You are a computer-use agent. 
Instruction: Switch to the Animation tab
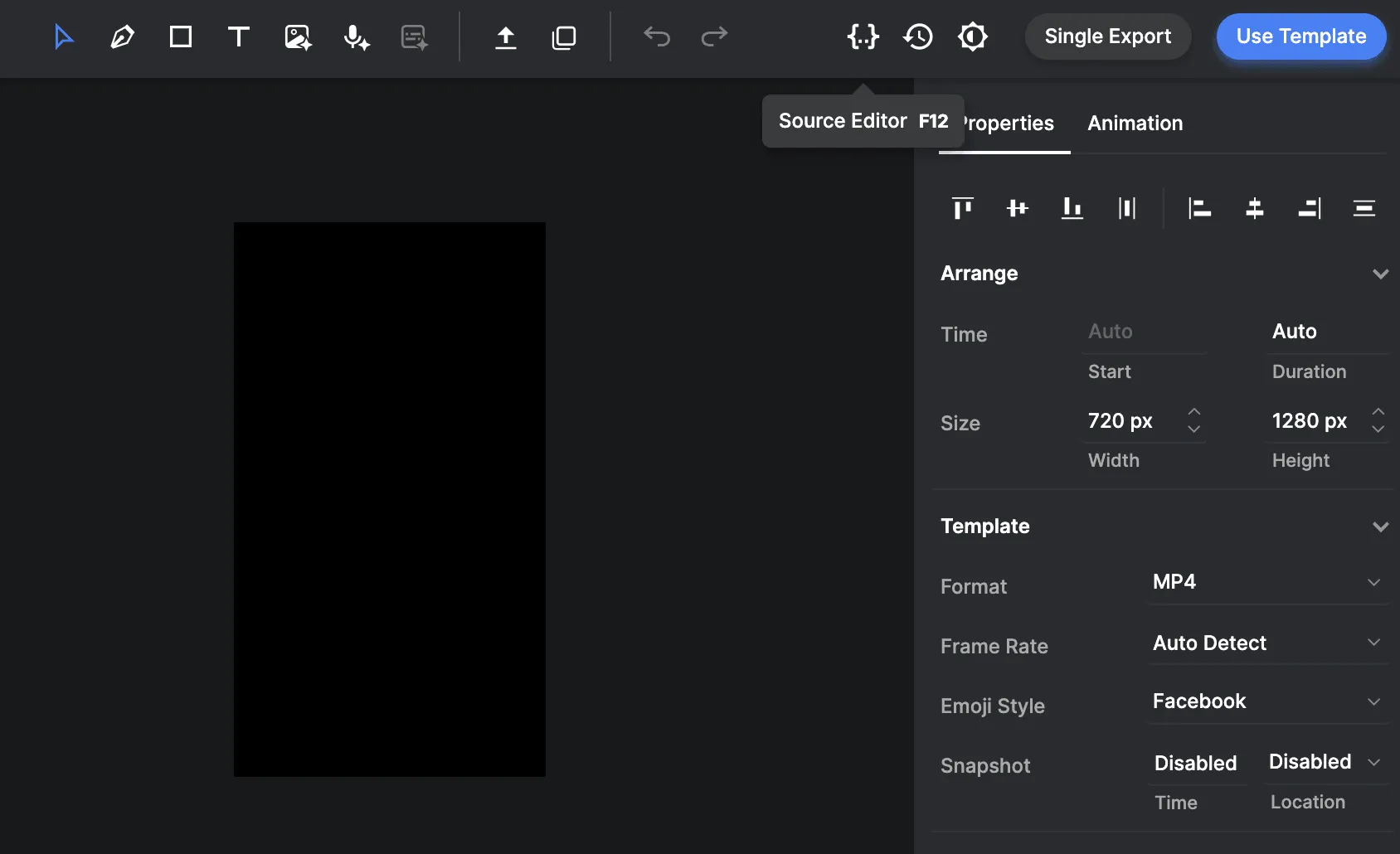click(x=1135, y=123)
